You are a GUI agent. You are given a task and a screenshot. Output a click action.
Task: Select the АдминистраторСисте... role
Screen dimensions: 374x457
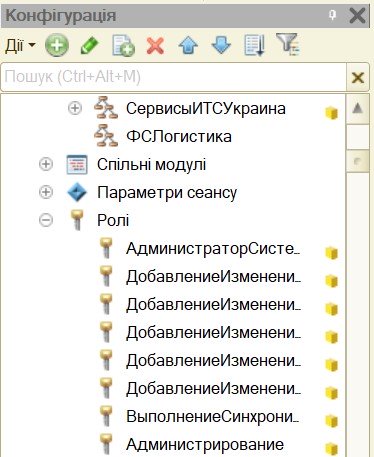213,248
